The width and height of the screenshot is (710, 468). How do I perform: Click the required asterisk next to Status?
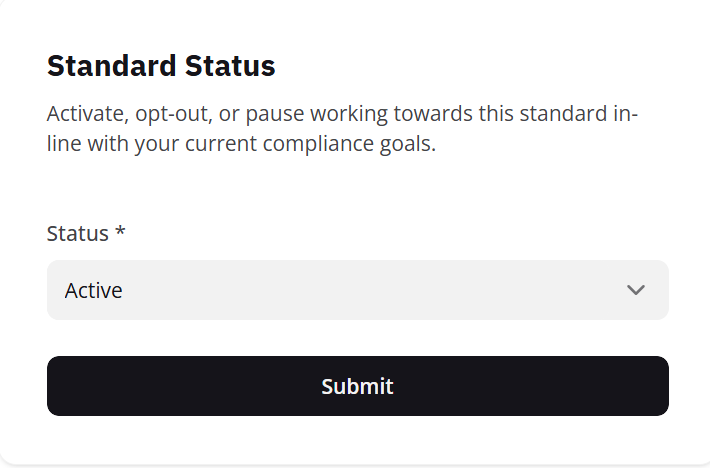[121, 232]
